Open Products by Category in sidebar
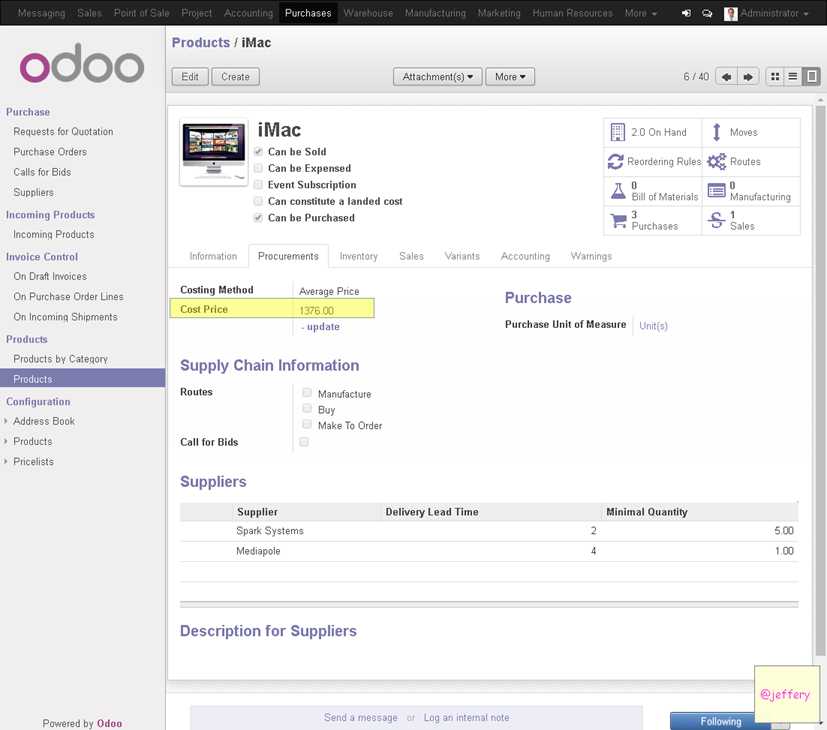Viewport: 827px width, 730px height. [x=61, y=359]
